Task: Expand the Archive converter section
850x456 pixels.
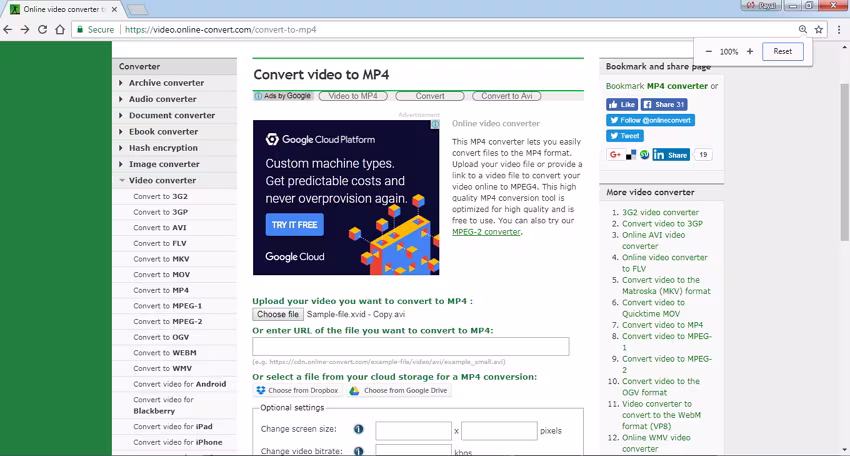Action: (166, 83)
